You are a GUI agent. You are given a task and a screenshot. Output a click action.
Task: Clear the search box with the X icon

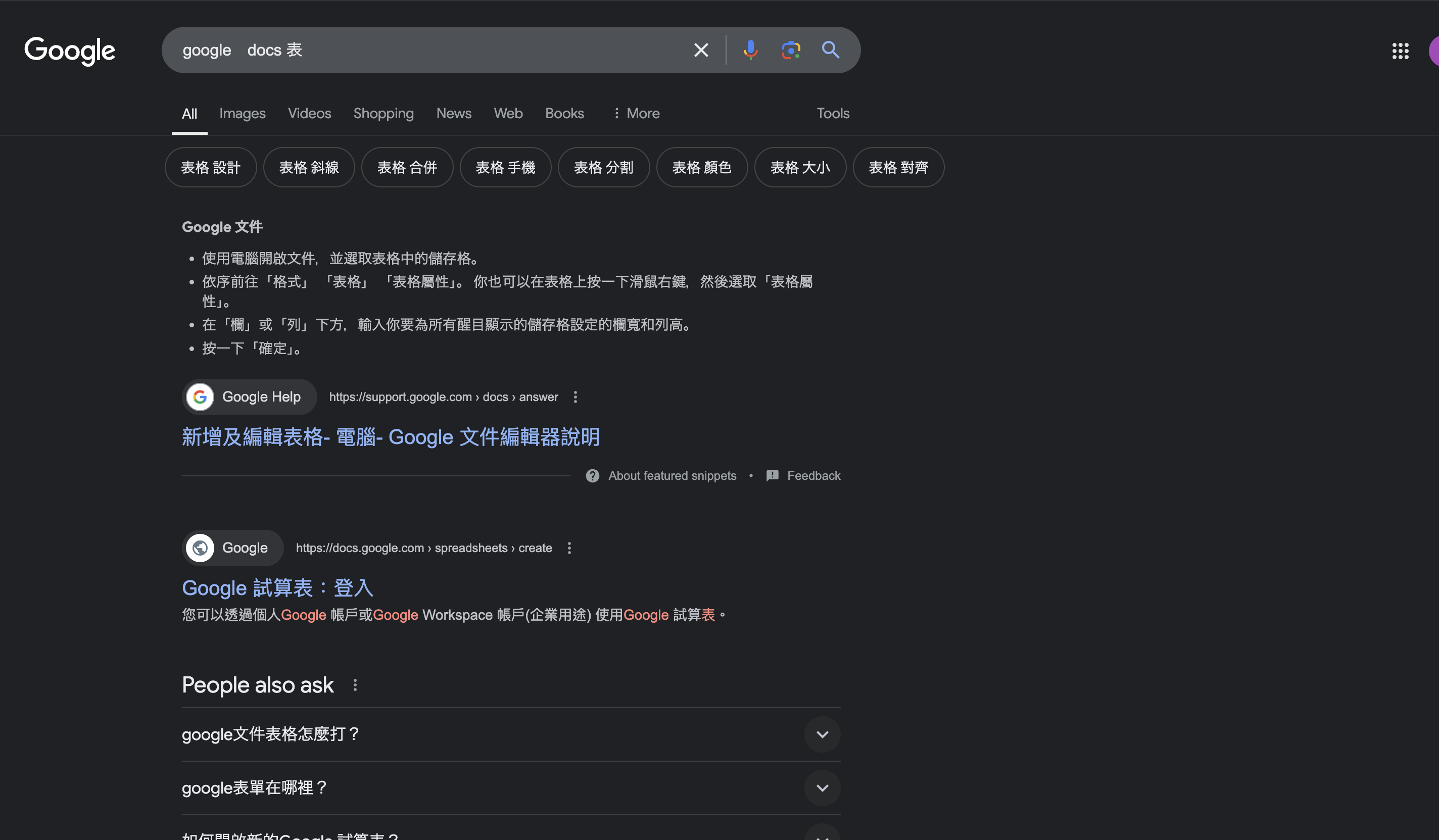[701, 50]
